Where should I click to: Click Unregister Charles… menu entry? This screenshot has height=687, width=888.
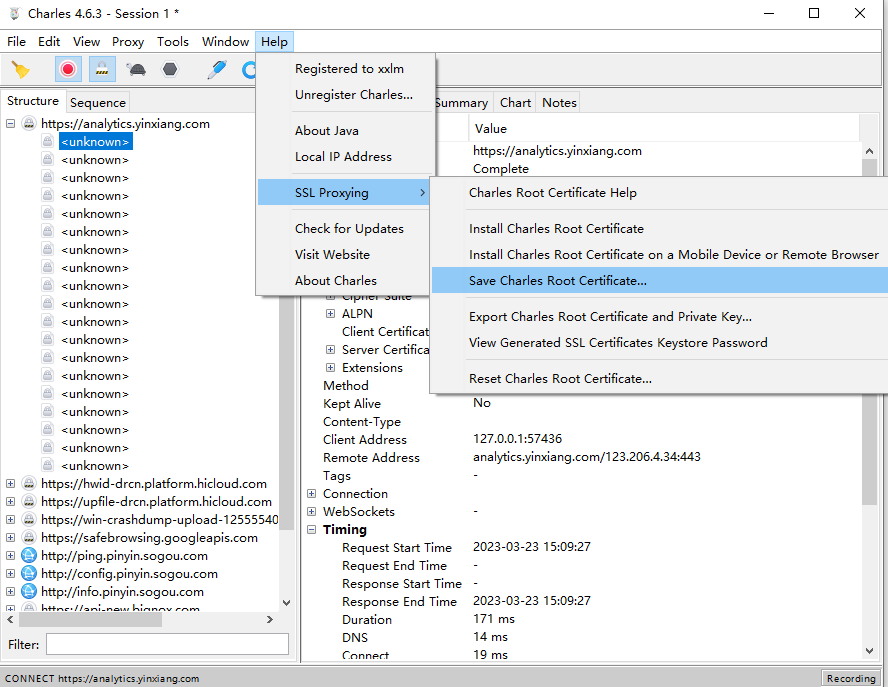coord(345,95)
